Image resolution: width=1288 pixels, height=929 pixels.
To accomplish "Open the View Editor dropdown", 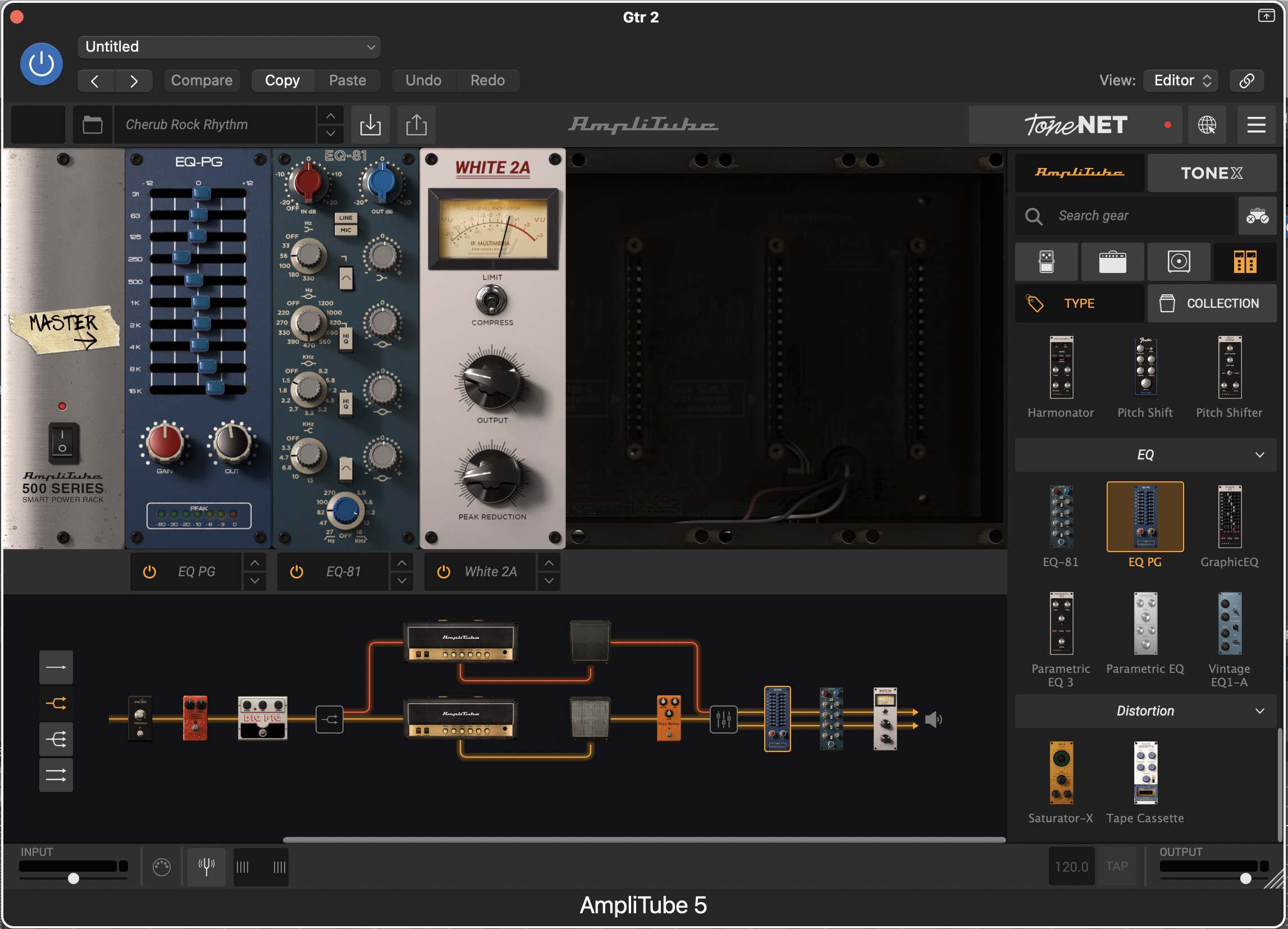I will coord(1182,80).
